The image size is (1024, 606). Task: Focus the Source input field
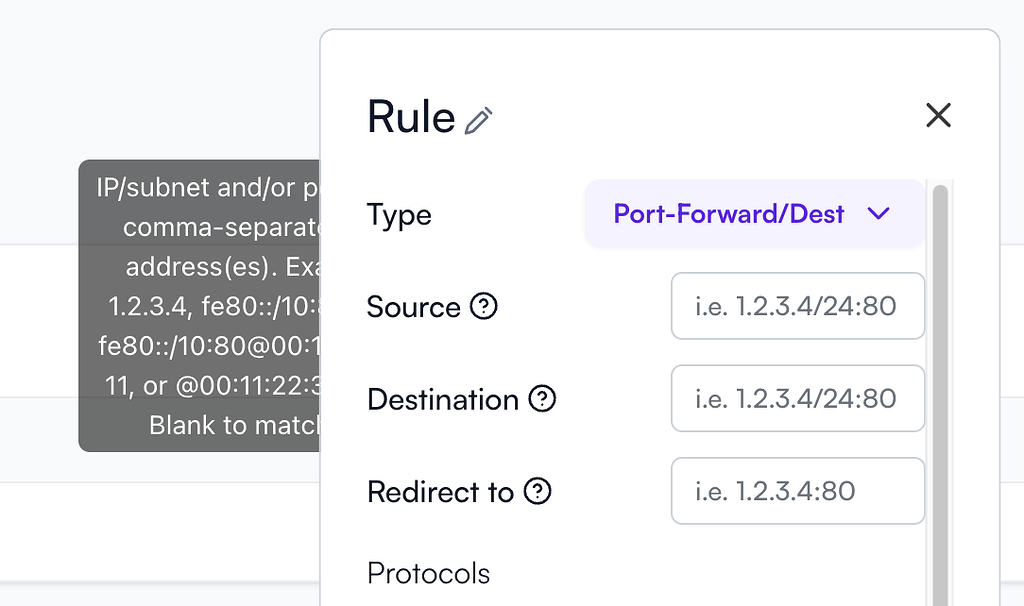(x=797, y=306)
